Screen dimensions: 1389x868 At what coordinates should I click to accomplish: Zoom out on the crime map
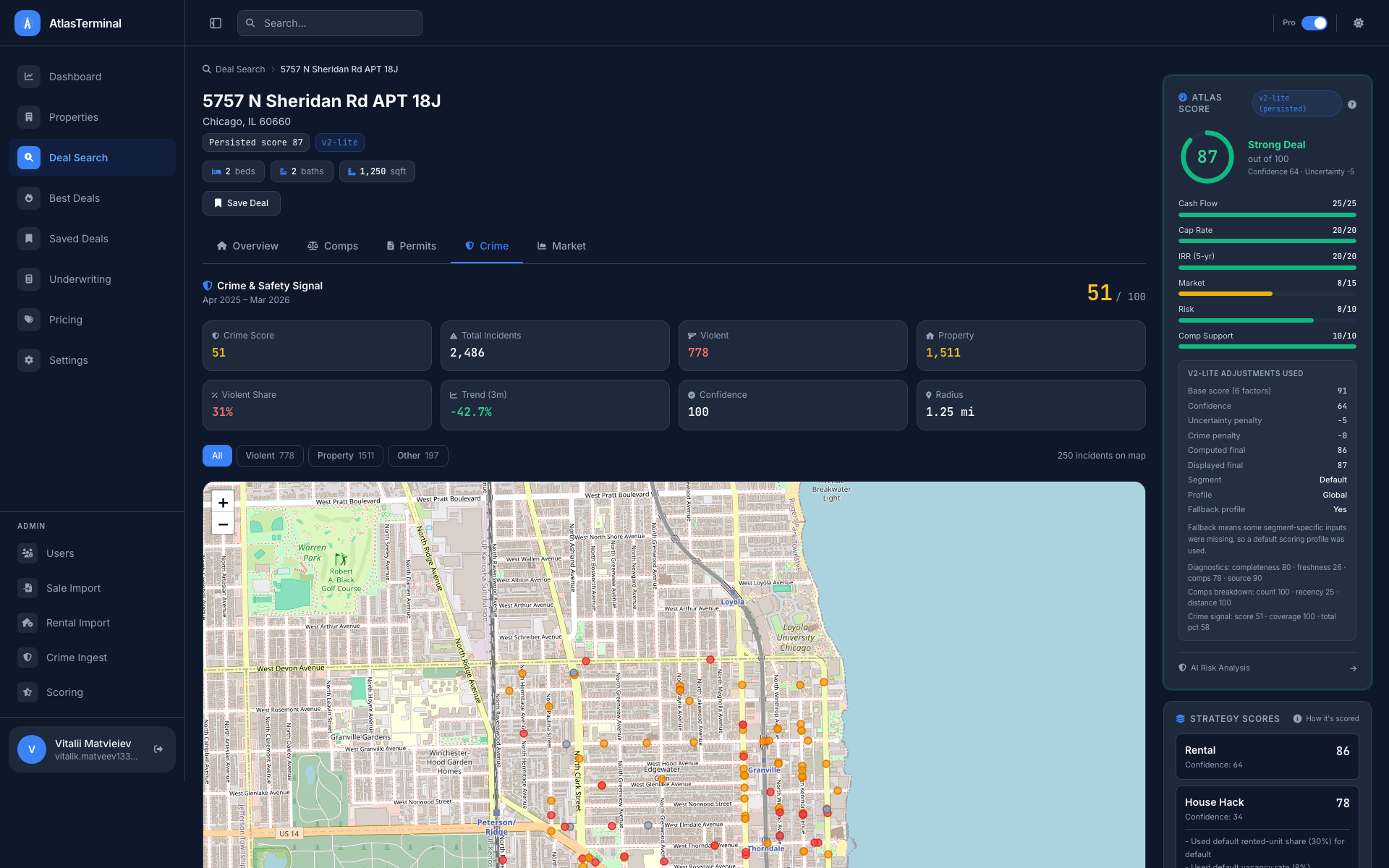coord(223,524)
